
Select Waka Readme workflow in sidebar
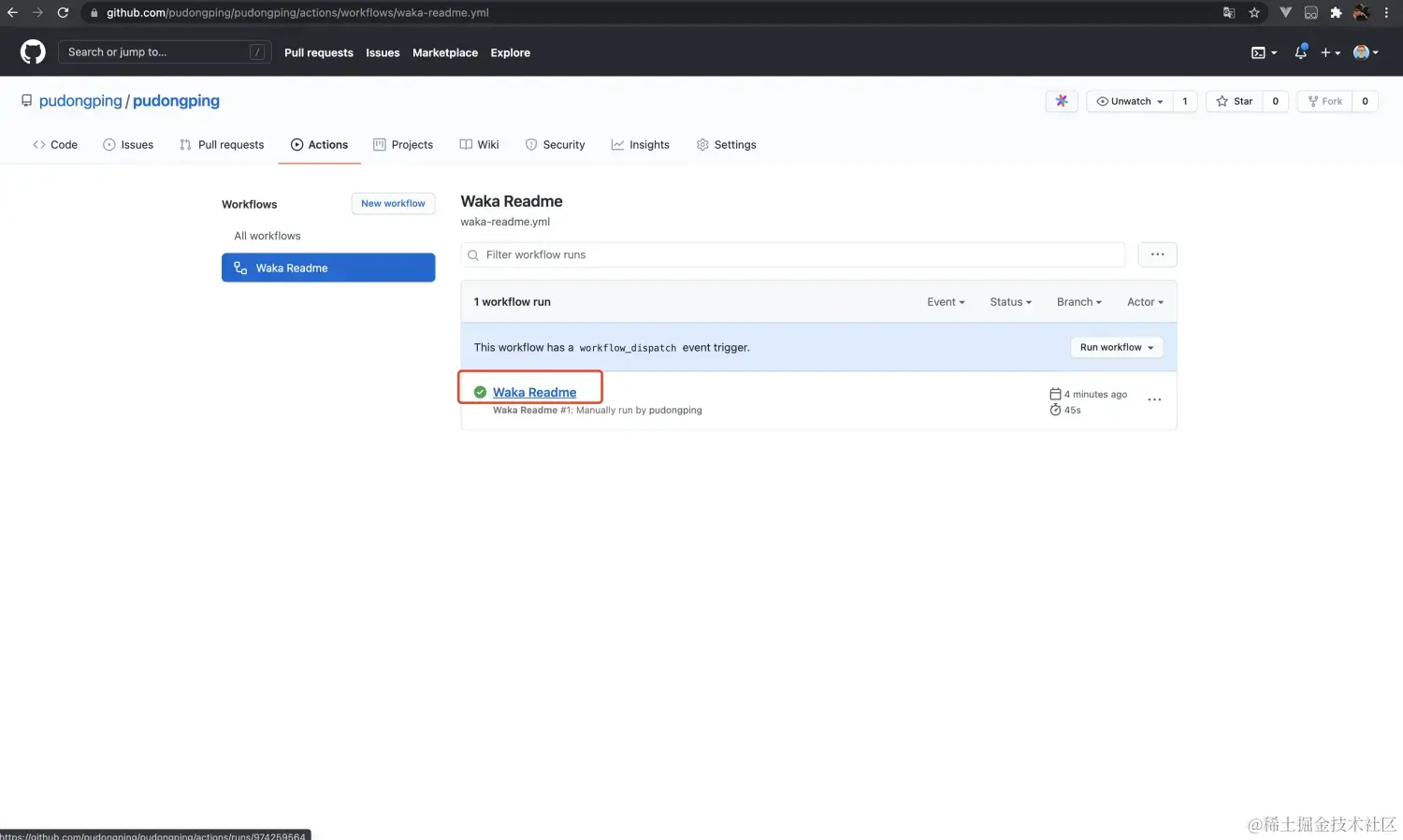[328, 268]
